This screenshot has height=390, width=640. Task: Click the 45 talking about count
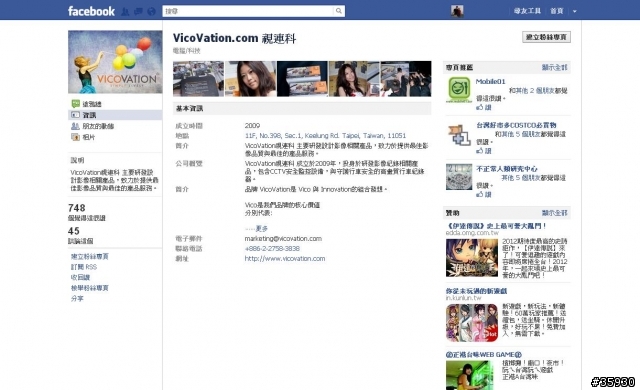[x=74, y=231]
